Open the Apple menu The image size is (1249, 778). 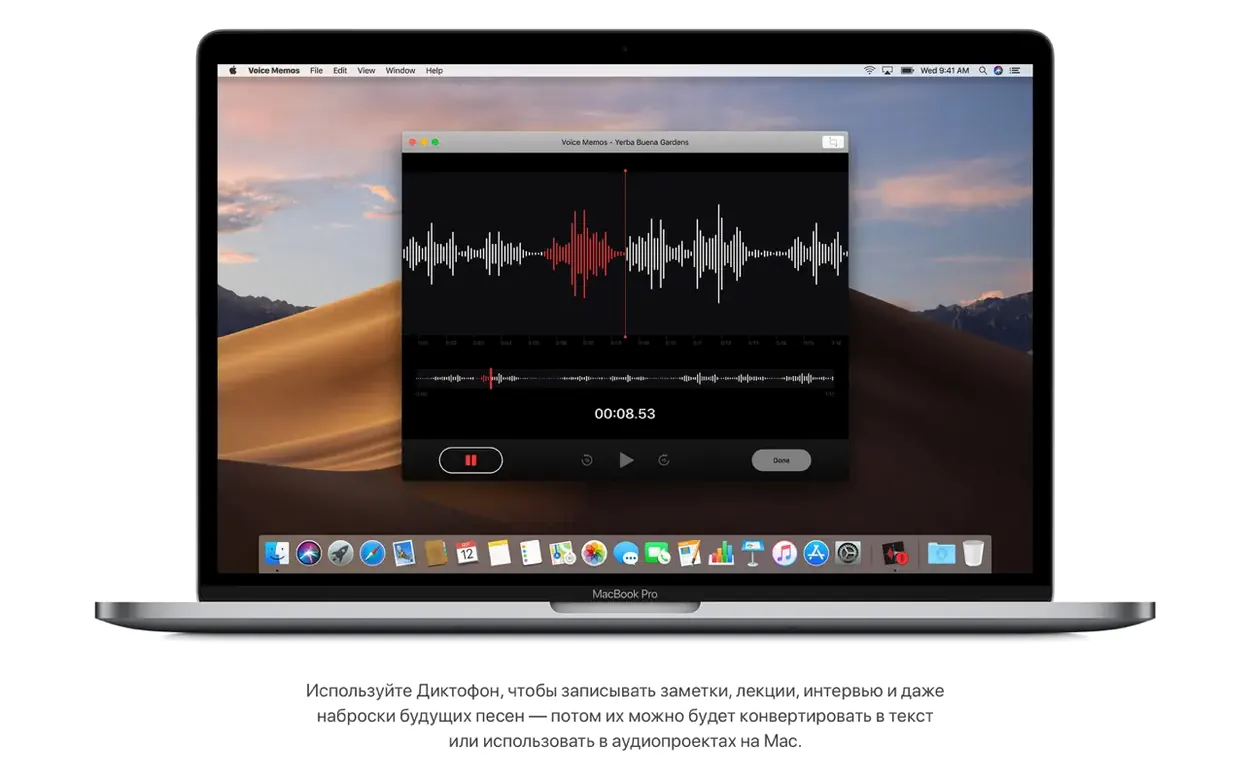click(x=233, y=71)
